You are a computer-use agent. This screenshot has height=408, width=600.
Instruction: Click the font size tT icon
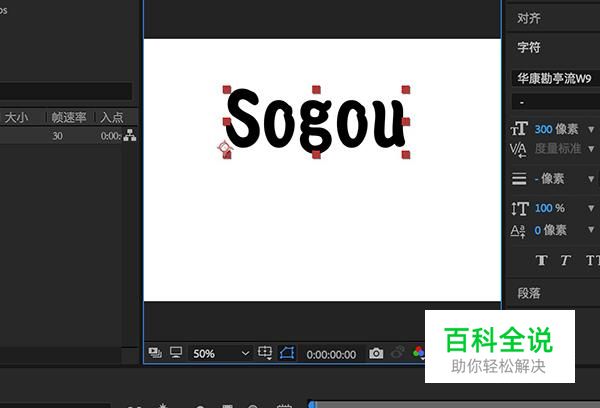(x=519, y=129)
